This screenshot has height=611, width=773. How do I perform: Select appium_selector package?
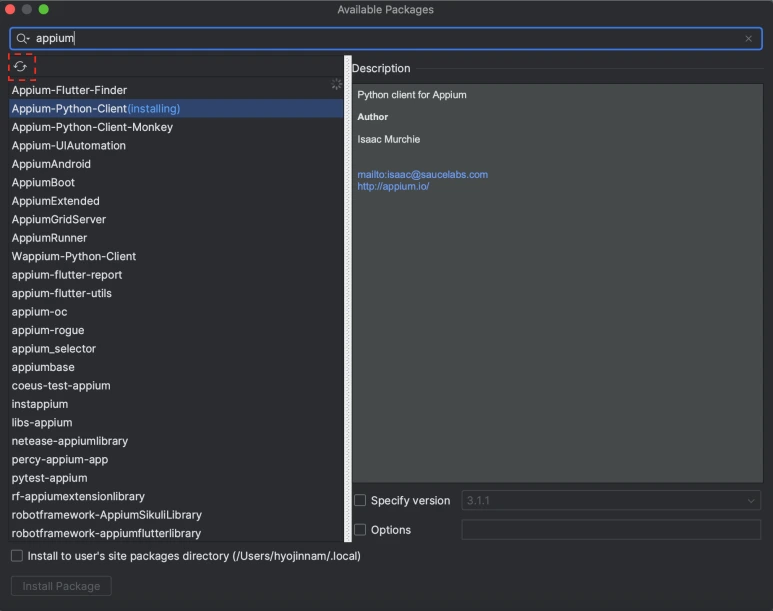coord(176,349)
